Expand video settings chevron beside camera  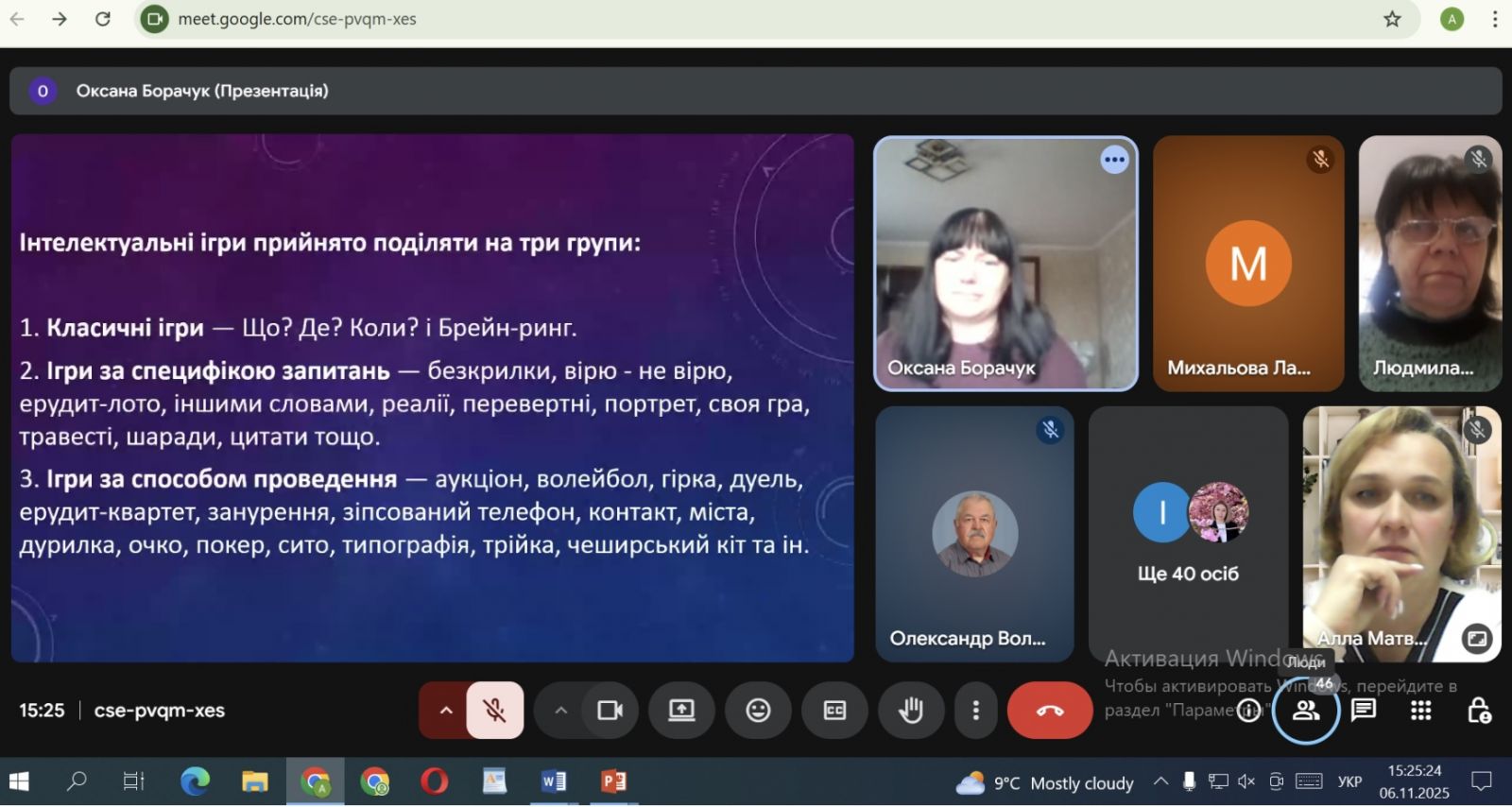pyautogui.click(x=560, y=710)
